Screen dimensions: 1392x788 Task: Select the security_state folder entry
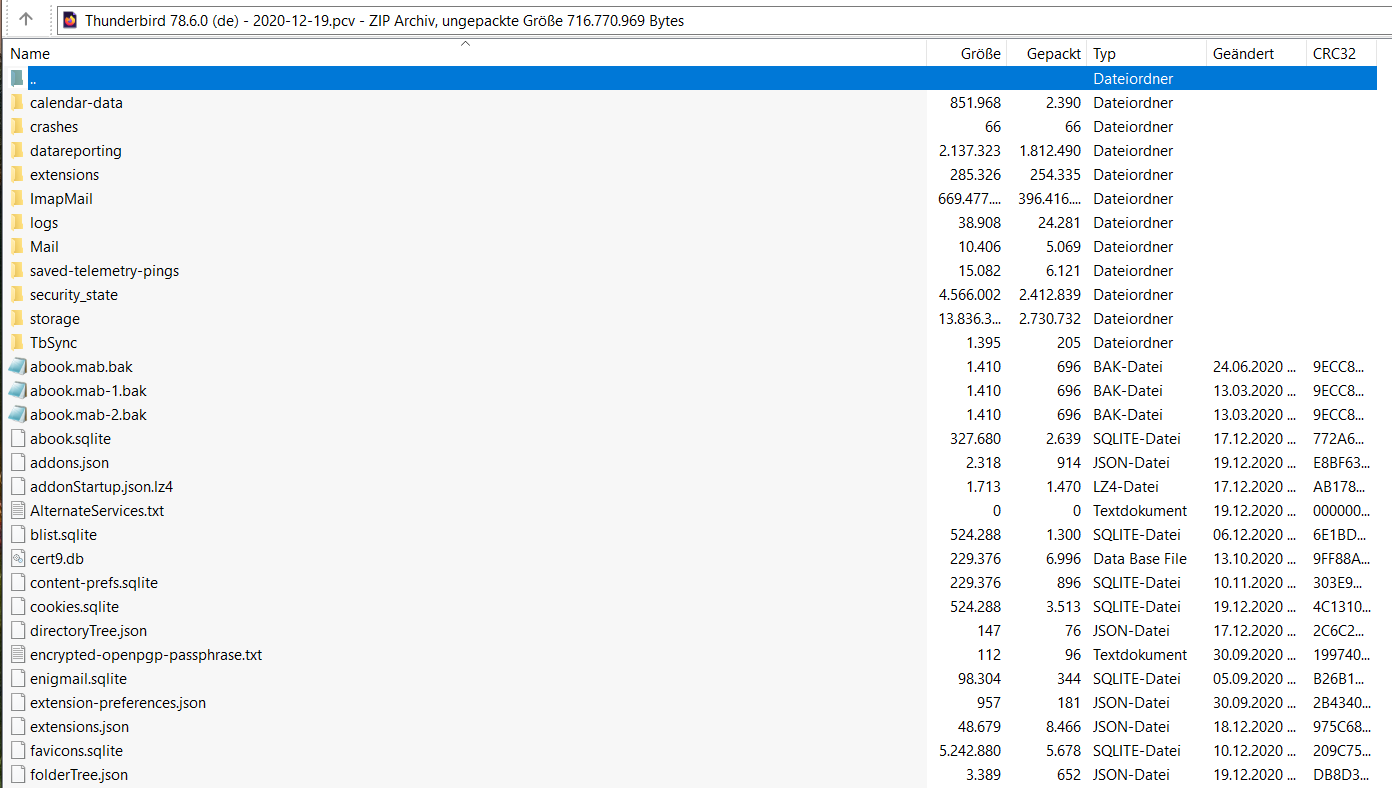(74, 295)
